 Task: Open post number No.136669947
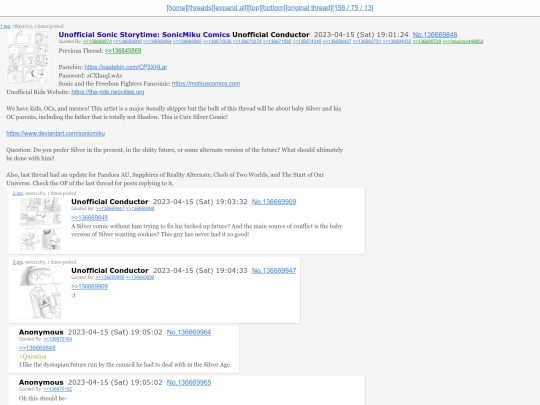(x=274, y=271)
